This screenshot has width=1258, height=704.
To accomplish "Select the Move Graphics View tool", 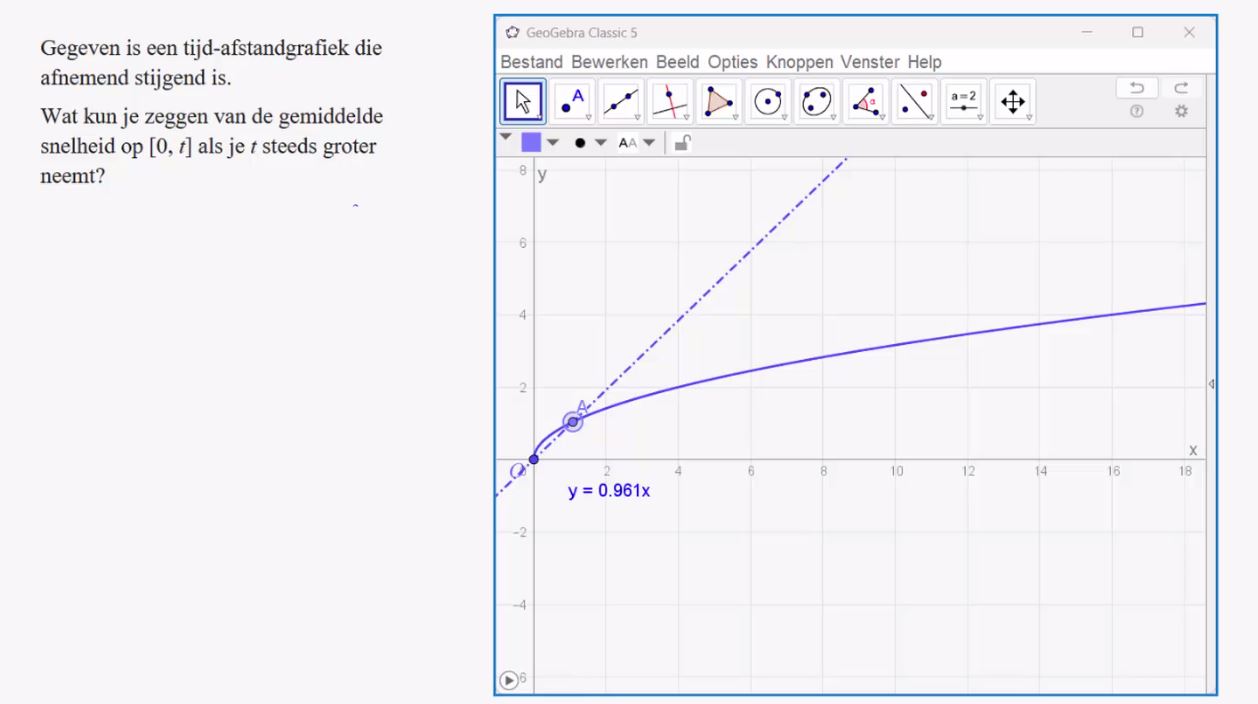I will 1013,102.
